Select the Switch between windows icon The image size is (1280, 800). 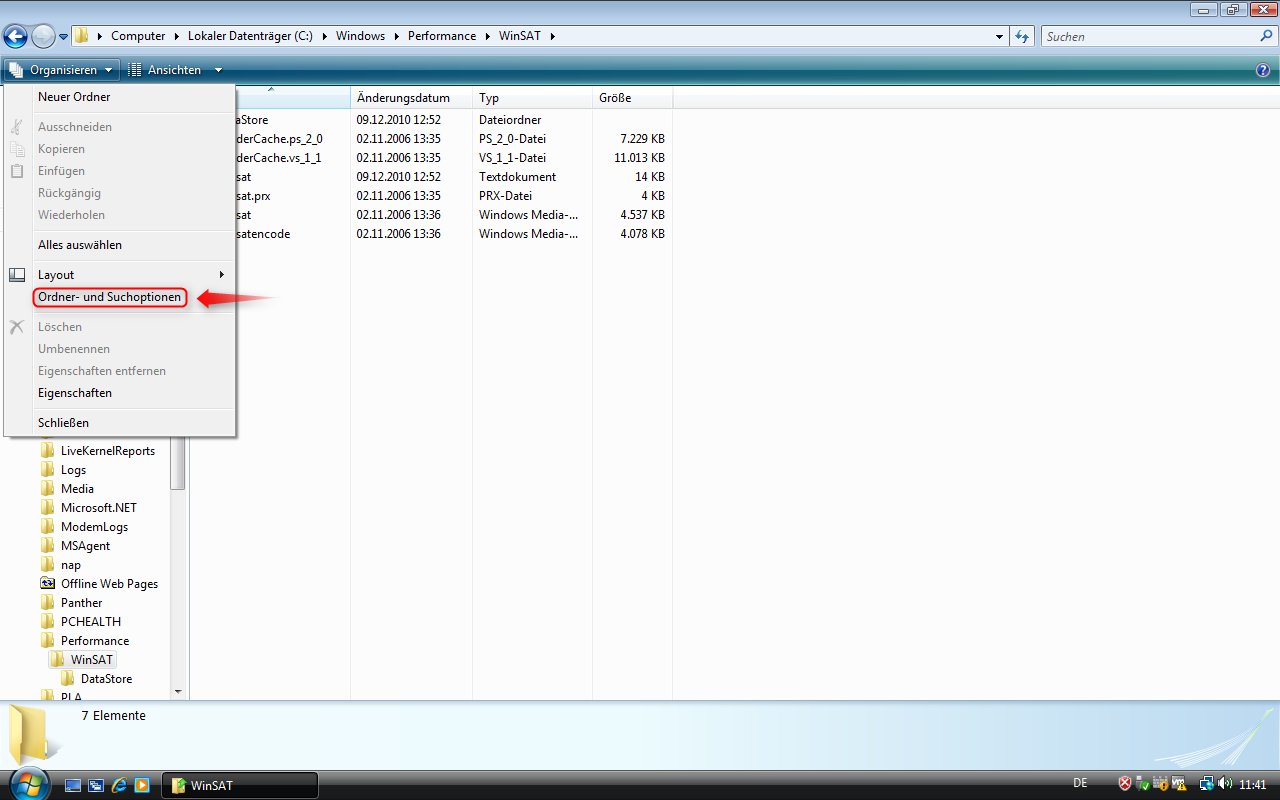(x=96, y=785)
